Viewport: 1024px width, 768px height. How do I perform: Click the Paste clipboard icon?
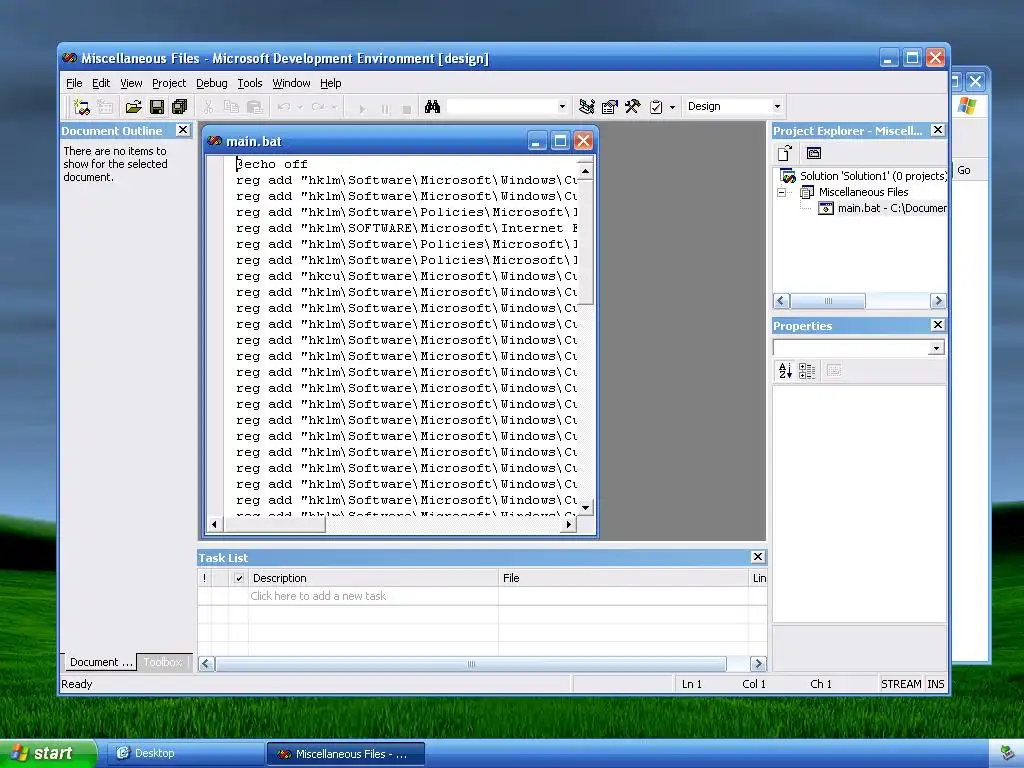tap(255, 107)
